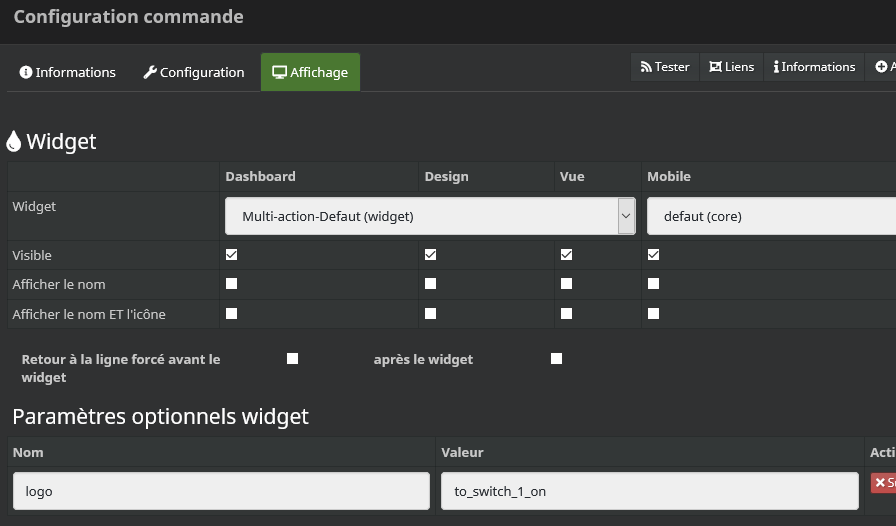Switch to the Configuration tab
896x526 pixels.
194,72
